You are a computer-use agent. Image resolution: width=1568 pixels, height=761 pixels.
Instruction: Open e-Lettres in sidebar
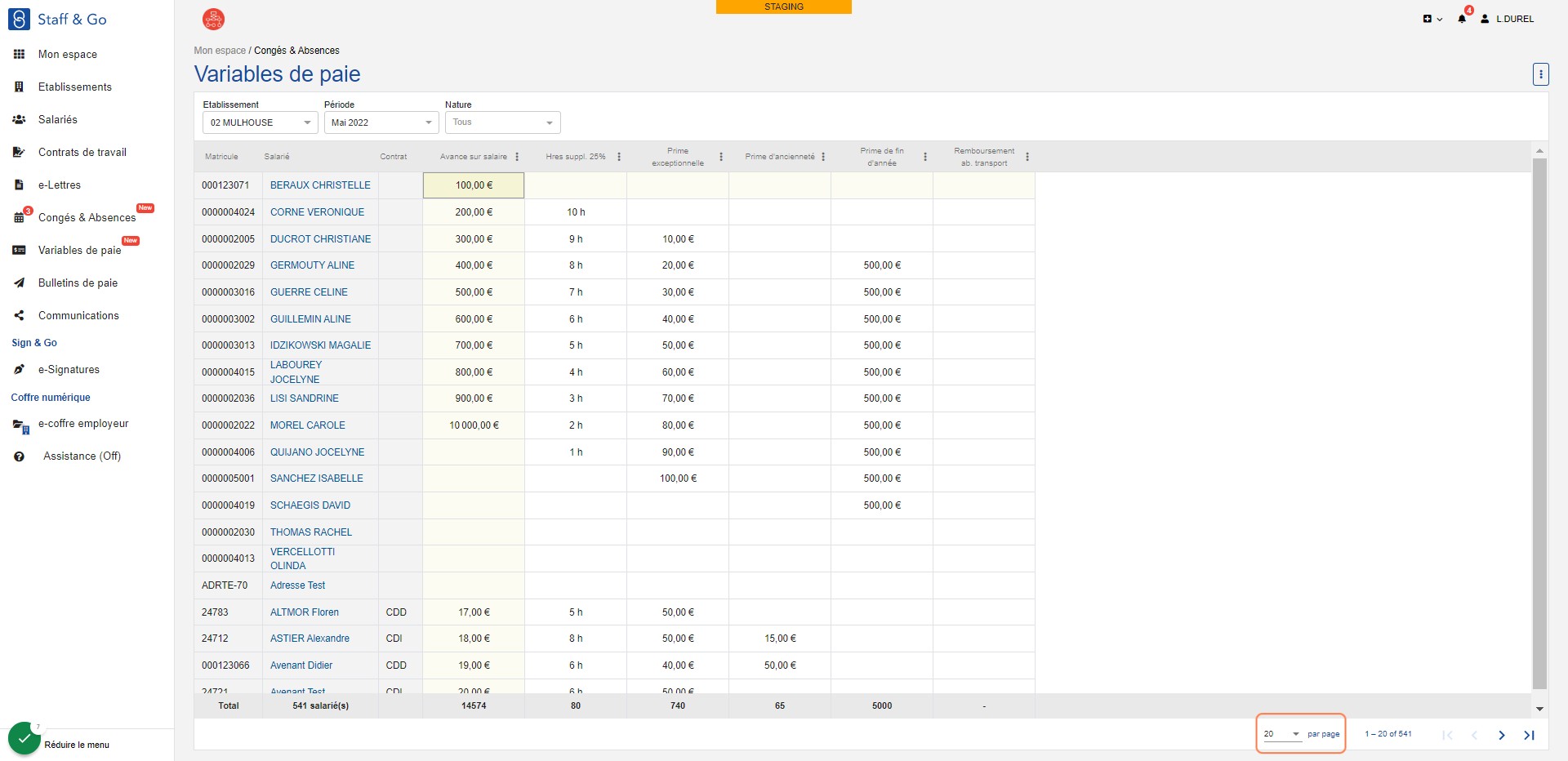point(60,185)
